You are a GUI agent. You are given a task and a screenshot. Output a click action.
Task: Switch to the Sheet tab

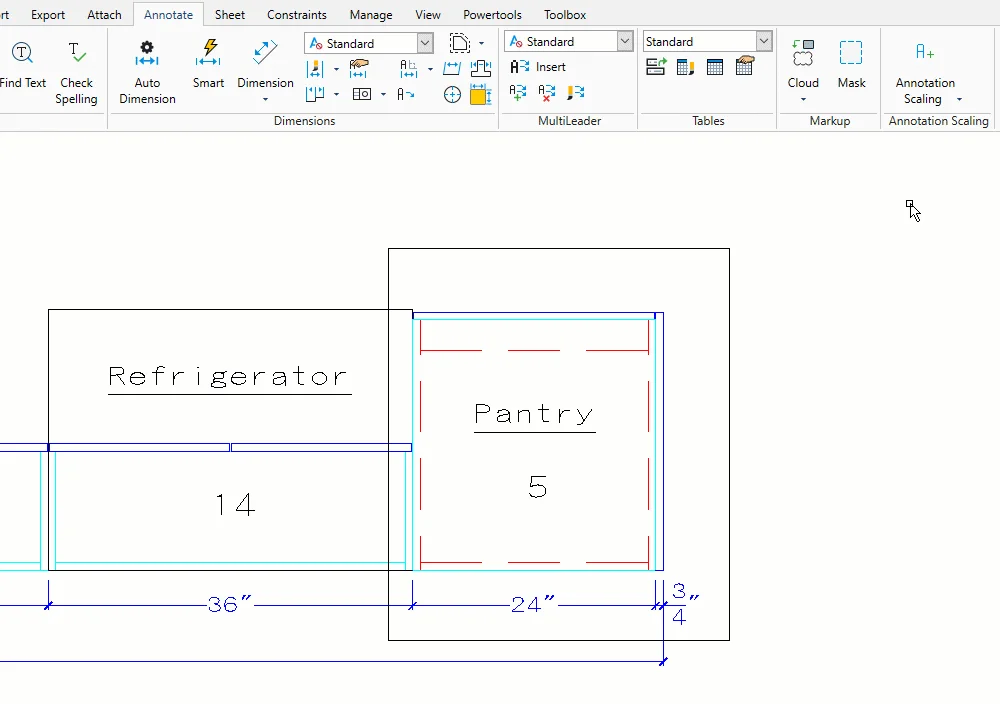(x=230, y=15)
